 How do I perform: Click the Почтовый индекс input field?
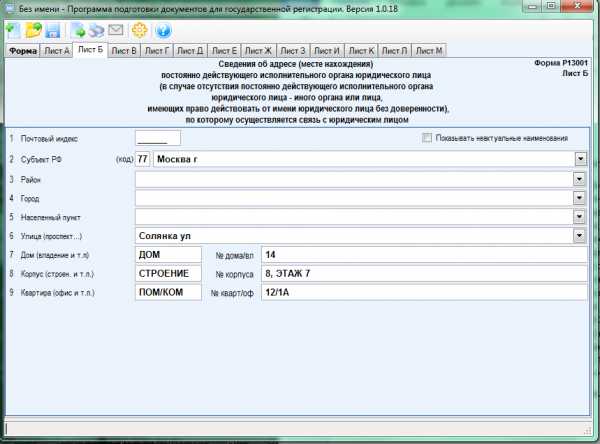coord(158,138)
